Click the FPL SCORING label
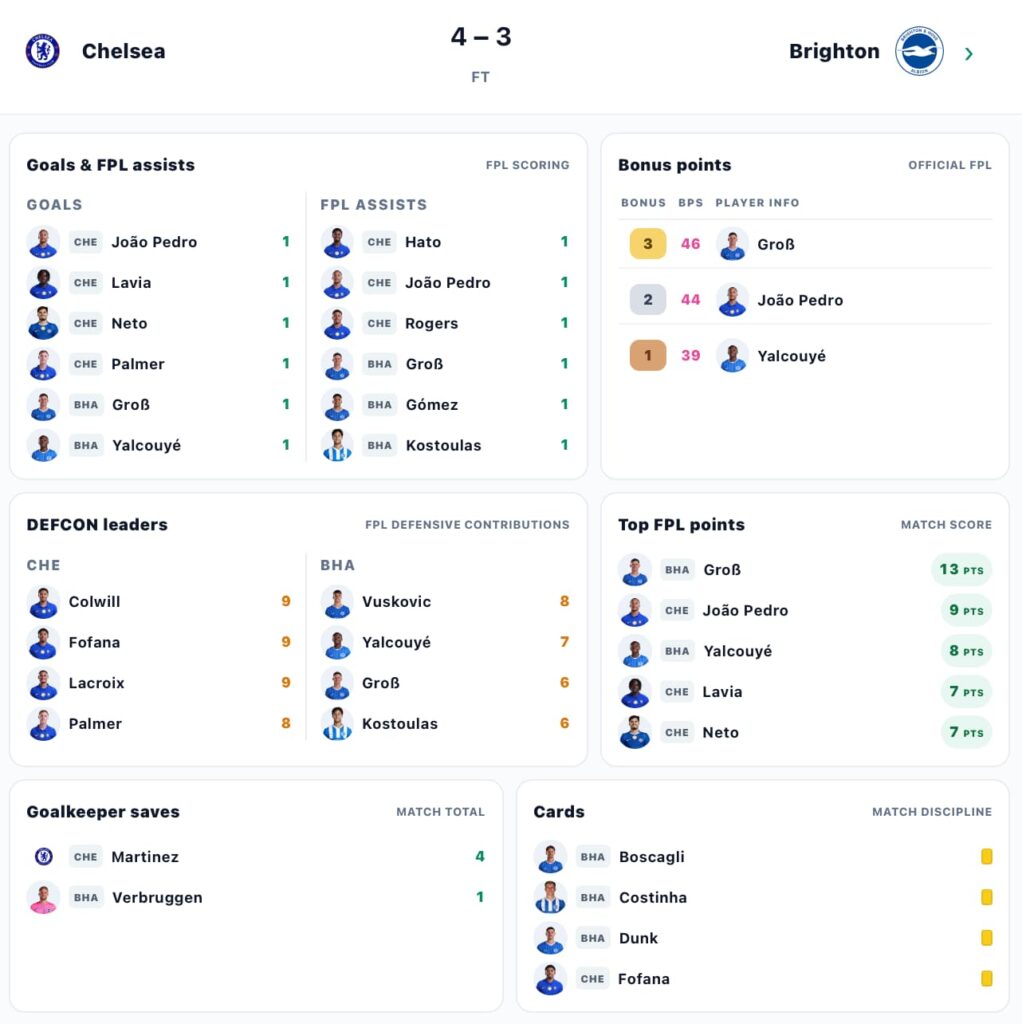 tap(527, 165)
